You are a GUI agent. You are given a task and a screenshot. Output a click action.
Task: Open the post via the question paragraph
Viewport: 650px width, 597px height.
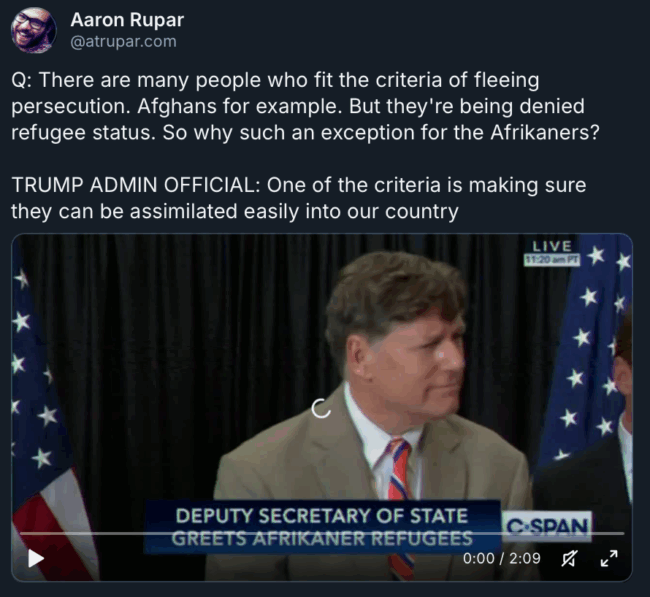click(306, 107)
